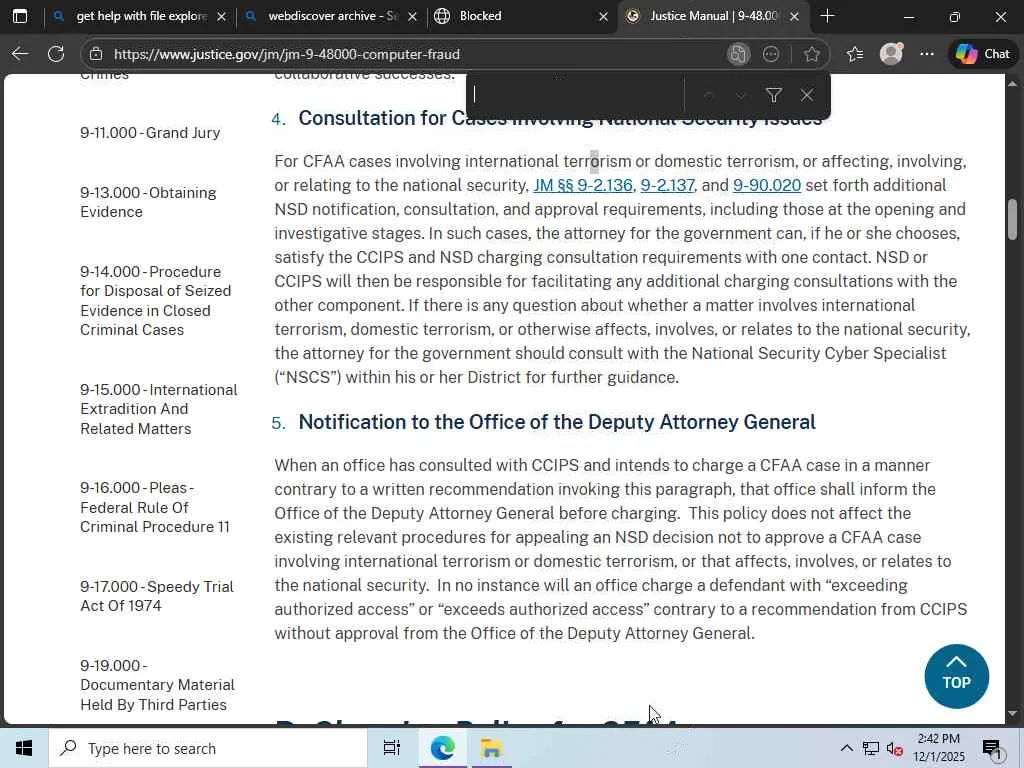The width and height of the screenshot is (1024, 768).
Task: Open 9-17.000 Speedy Trial Act section
Action: (x=157, y=596)
